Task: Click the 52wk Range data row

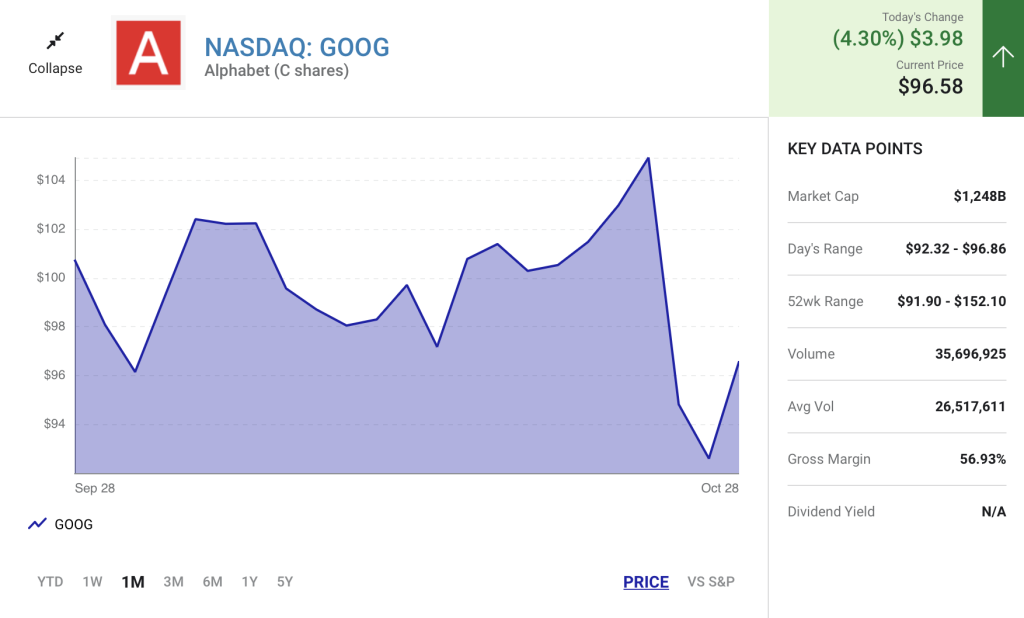Action: click(896, 301)
